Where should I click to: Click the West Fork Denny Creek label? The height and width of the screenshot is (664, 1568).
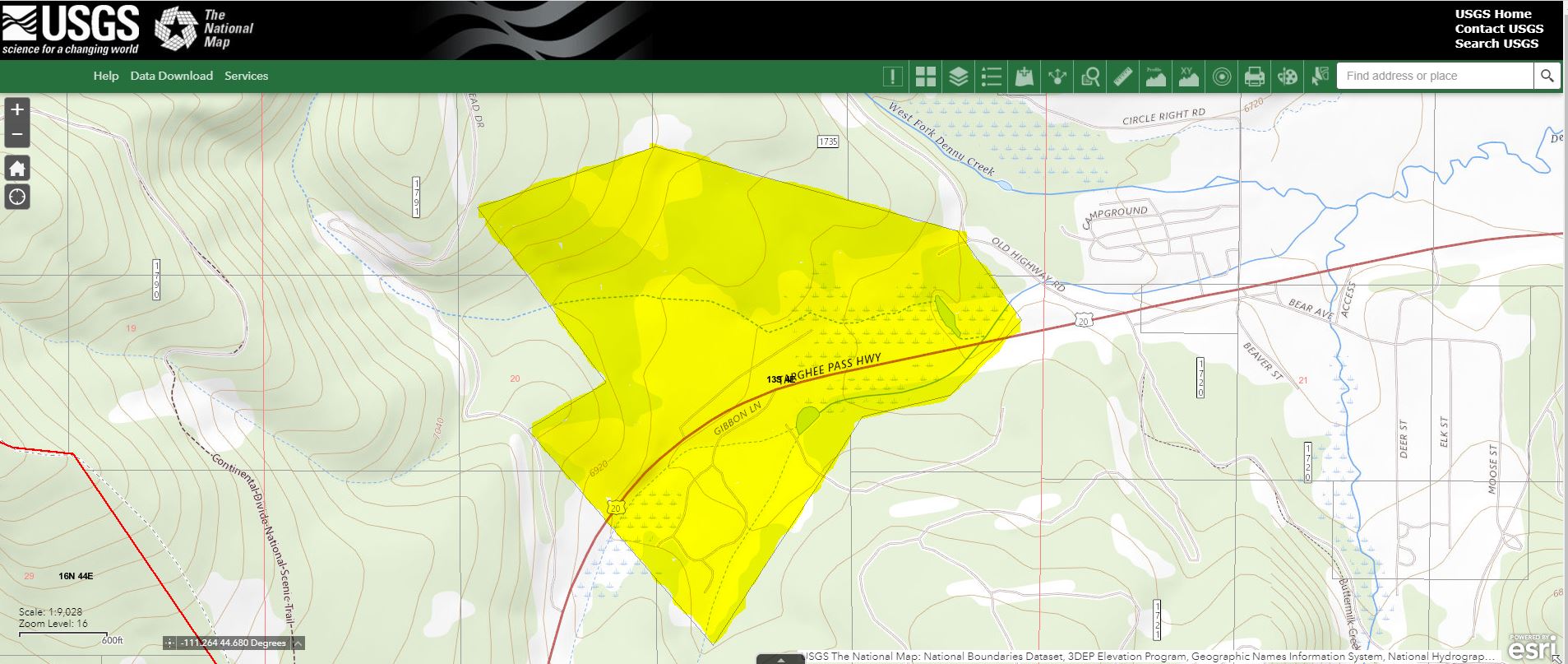click(x=941, y=139)
